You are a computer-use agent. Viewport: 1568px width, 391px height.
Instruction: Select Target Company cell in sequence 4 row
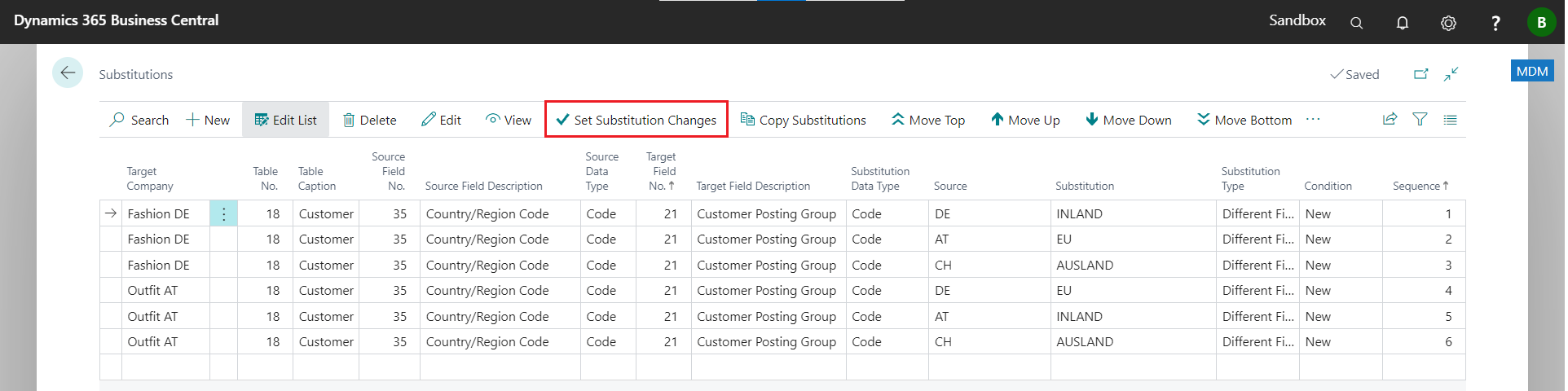coord(165,290)
